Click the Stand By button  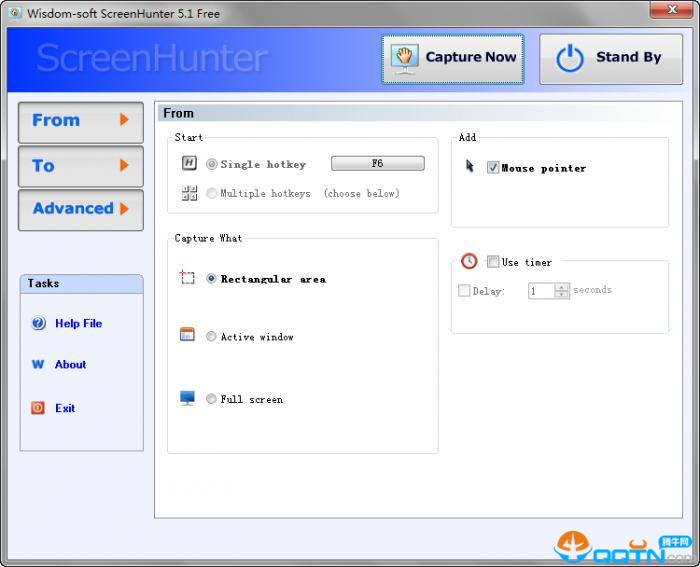(611, 58)
